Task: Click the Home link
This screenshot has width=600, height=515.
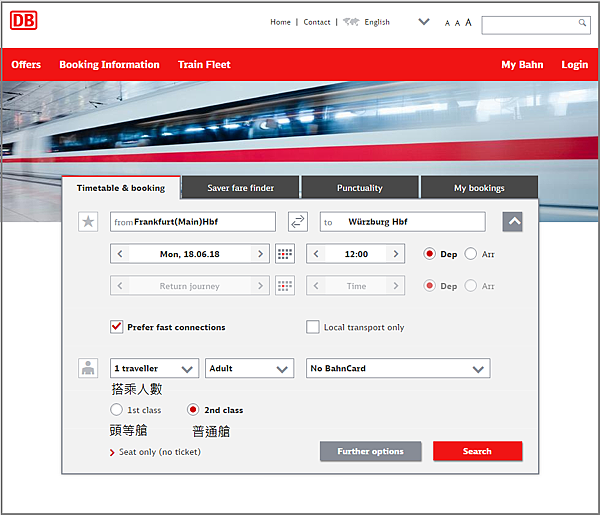Action: pyautogui.click(x=280, y=22)
